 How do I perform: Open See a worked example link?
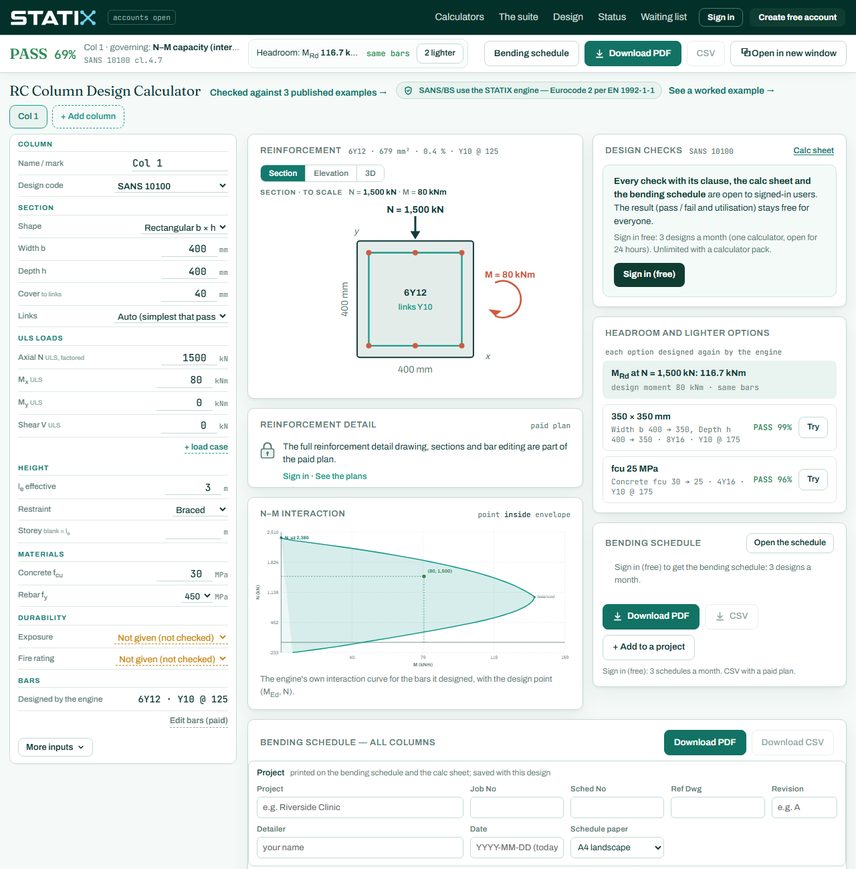[721, 90]
